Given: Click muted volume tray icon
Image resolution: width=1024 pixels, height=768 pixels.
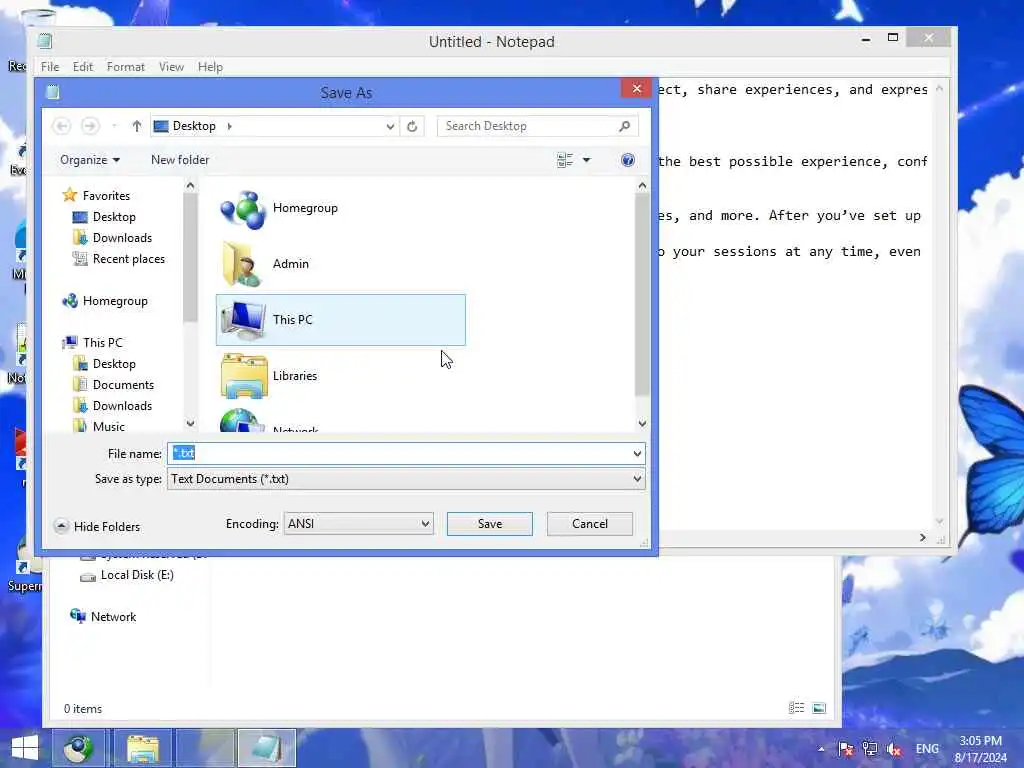Looking at the screenshot, I should point(894,749).
